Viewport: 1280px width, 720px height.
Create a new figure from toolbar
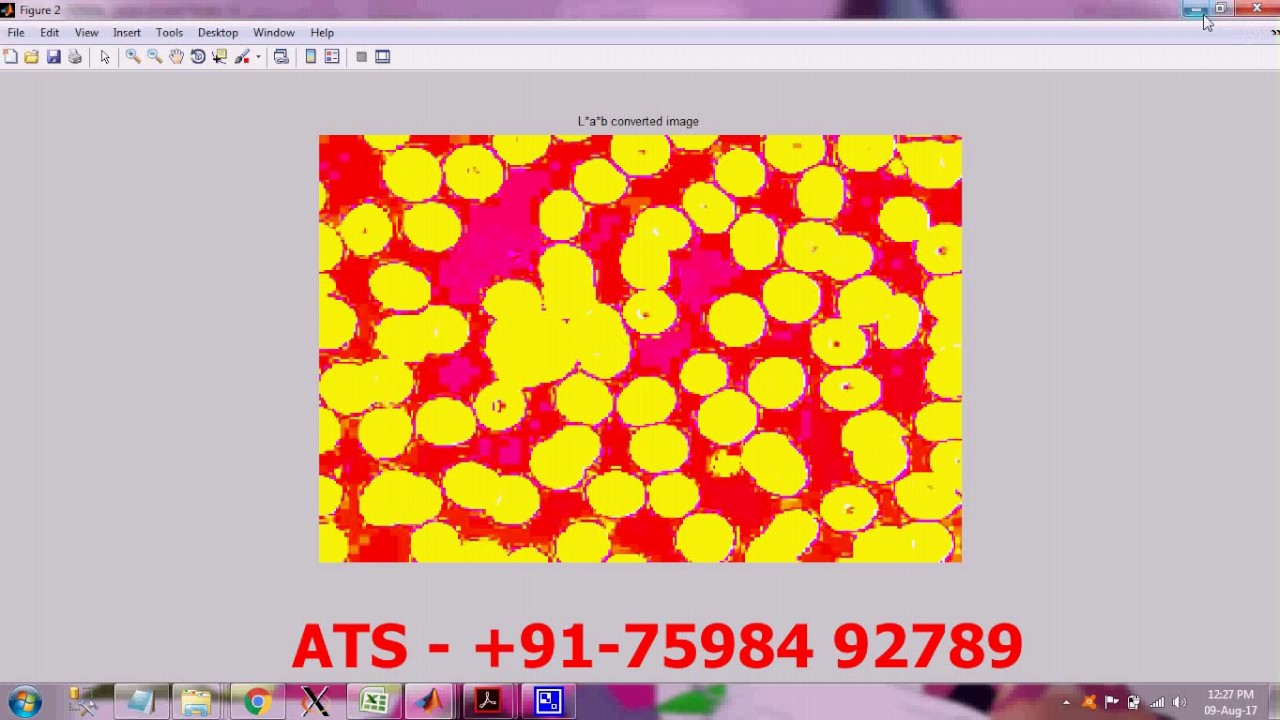[10, 57]
